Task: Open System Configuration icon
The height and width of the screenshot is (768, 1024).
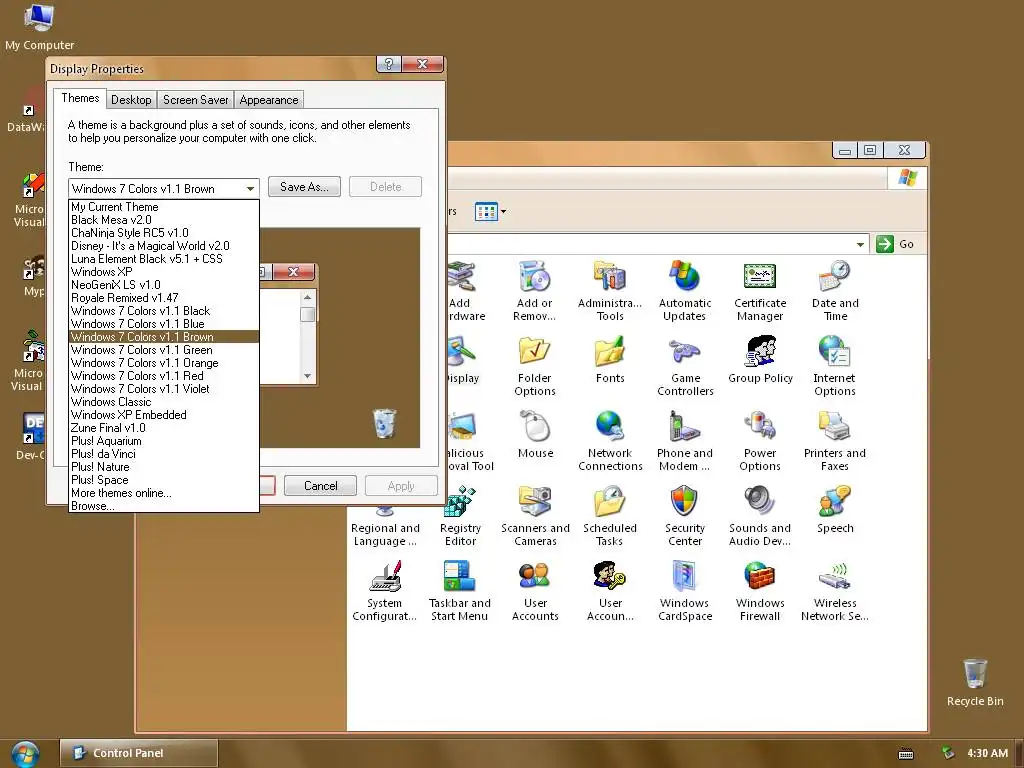Action: pos(384,591)
